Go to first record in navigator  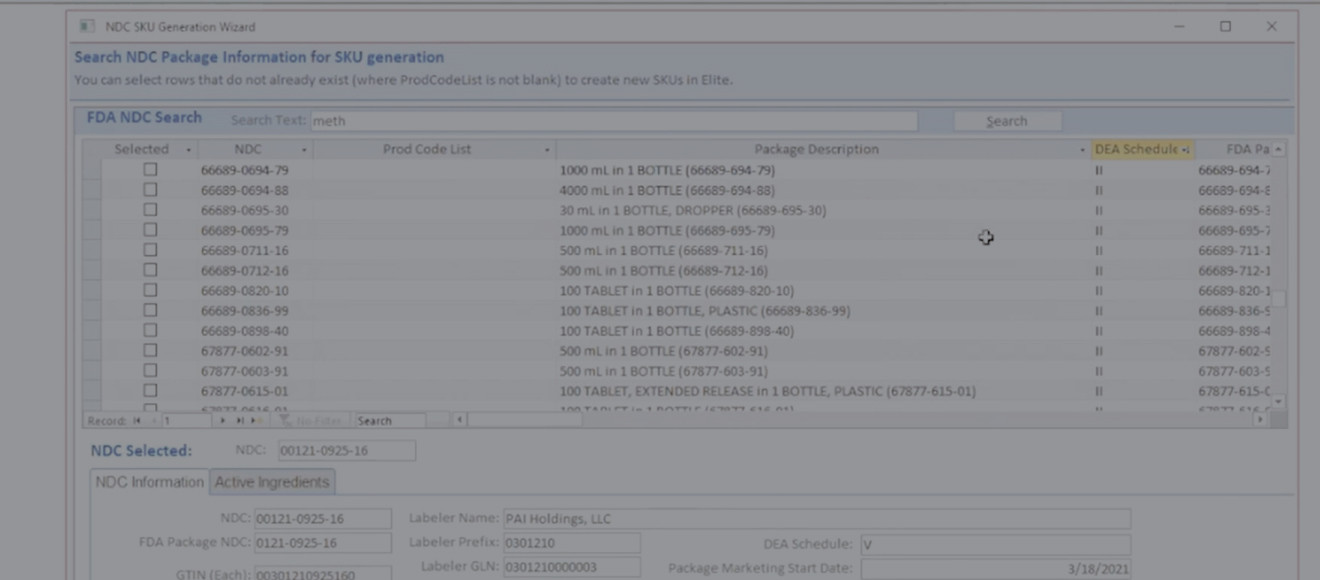click(137, 421)
